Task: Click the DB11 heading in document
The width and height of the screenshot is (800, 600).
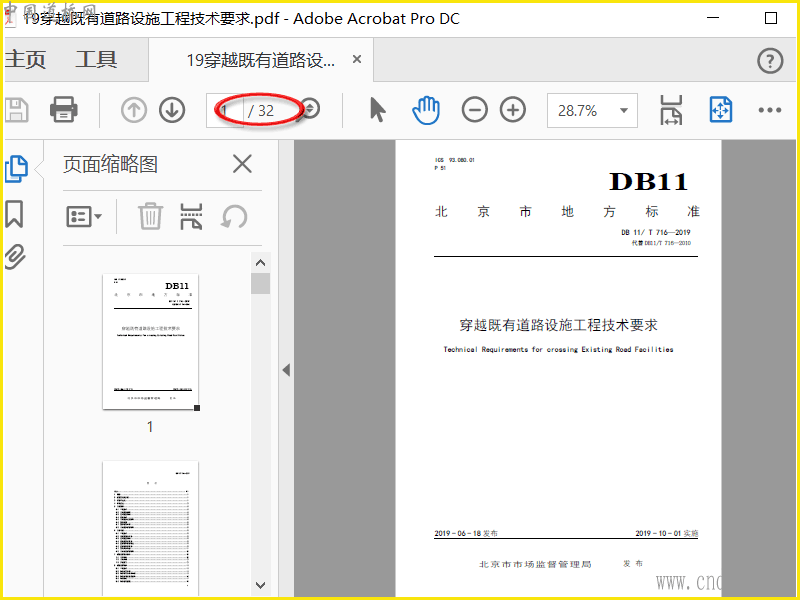Action: (648, 182)
